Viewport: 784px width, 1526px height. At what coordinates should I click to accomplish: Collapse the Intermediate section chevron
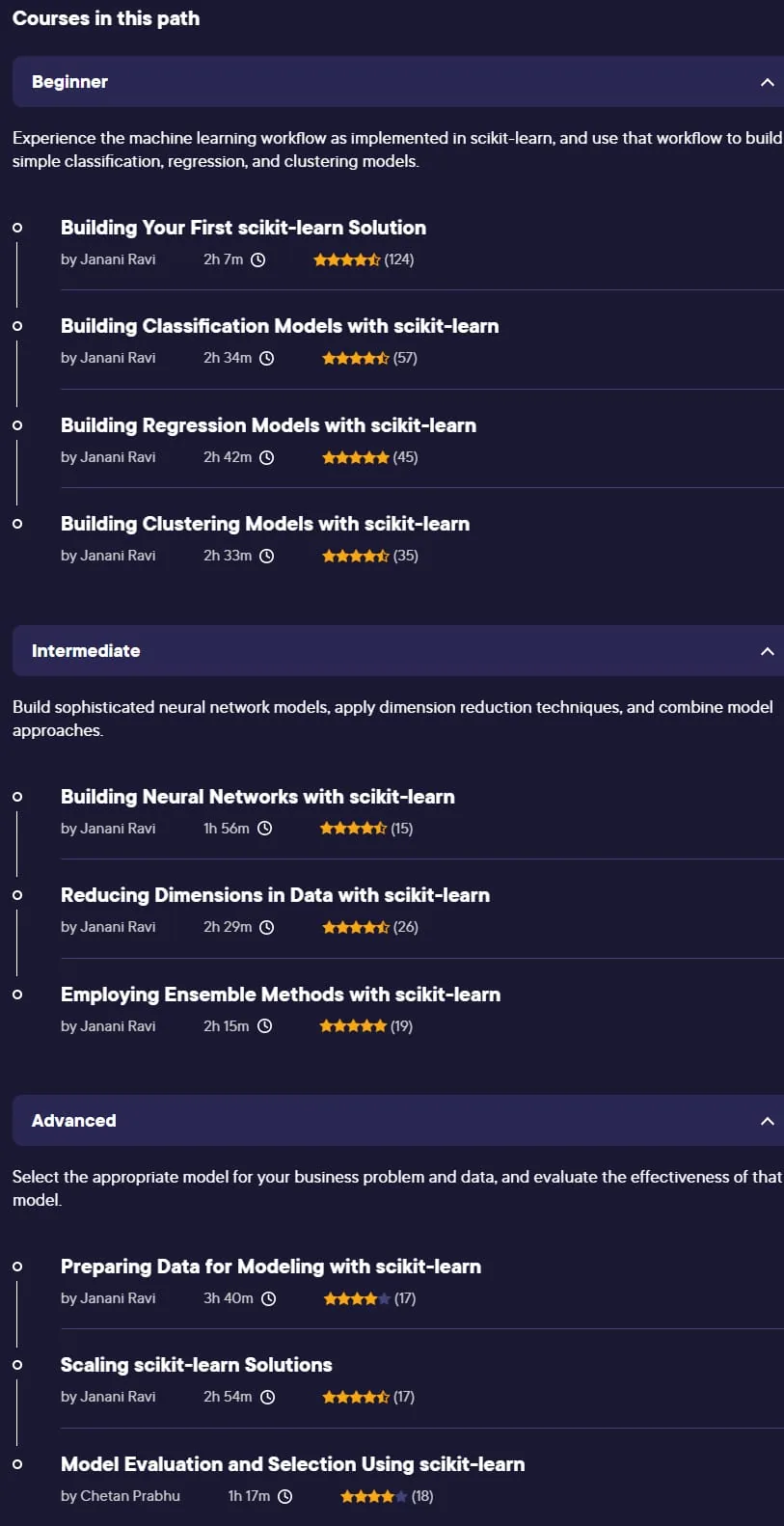[x=768, y=651]
